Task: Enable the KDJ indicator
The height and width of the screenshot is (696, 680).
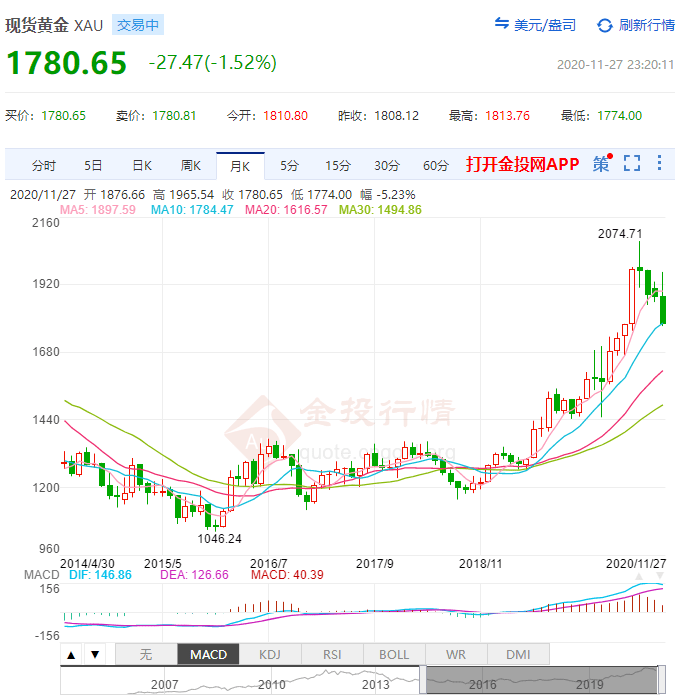Action: [x=270, y=655]
